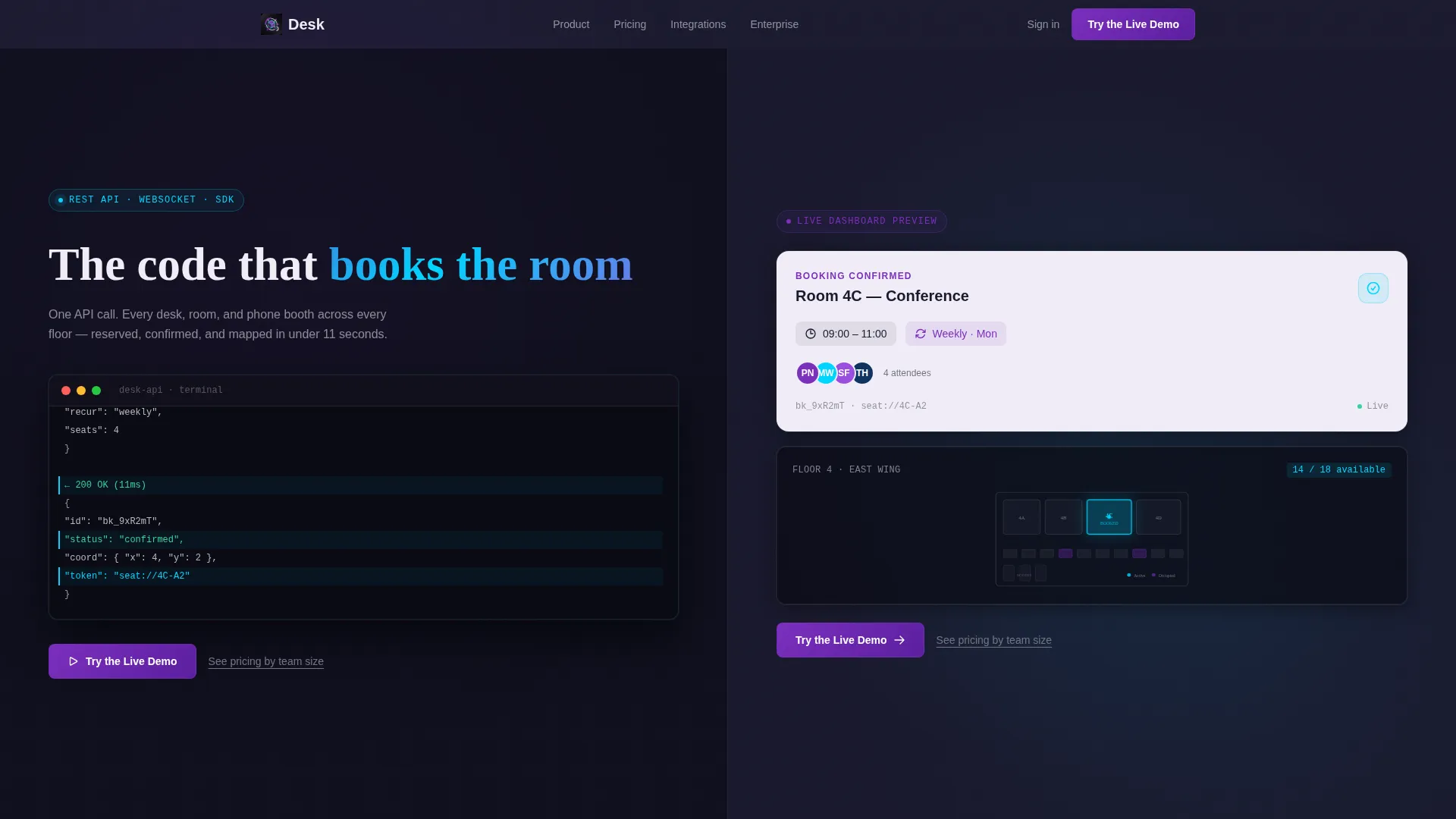Click the play-icon Try the Live Demo button

(x=122, y=661)
